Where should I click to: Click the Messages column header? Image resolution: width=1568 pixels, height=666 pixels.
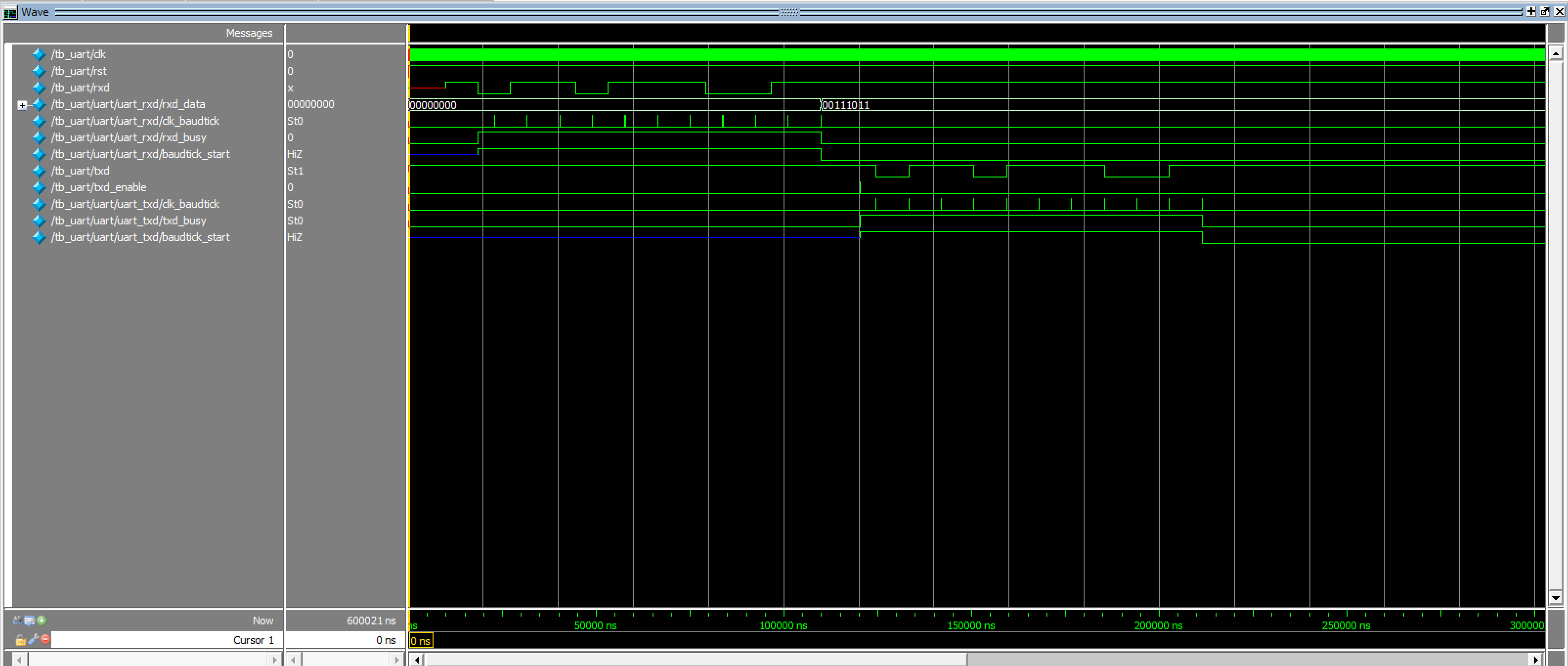click(250, 33)
